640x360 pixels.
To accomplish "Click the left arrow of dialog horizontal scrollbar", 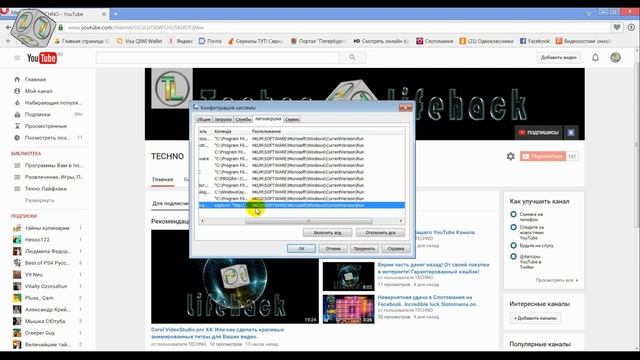I will pos(202,221).
